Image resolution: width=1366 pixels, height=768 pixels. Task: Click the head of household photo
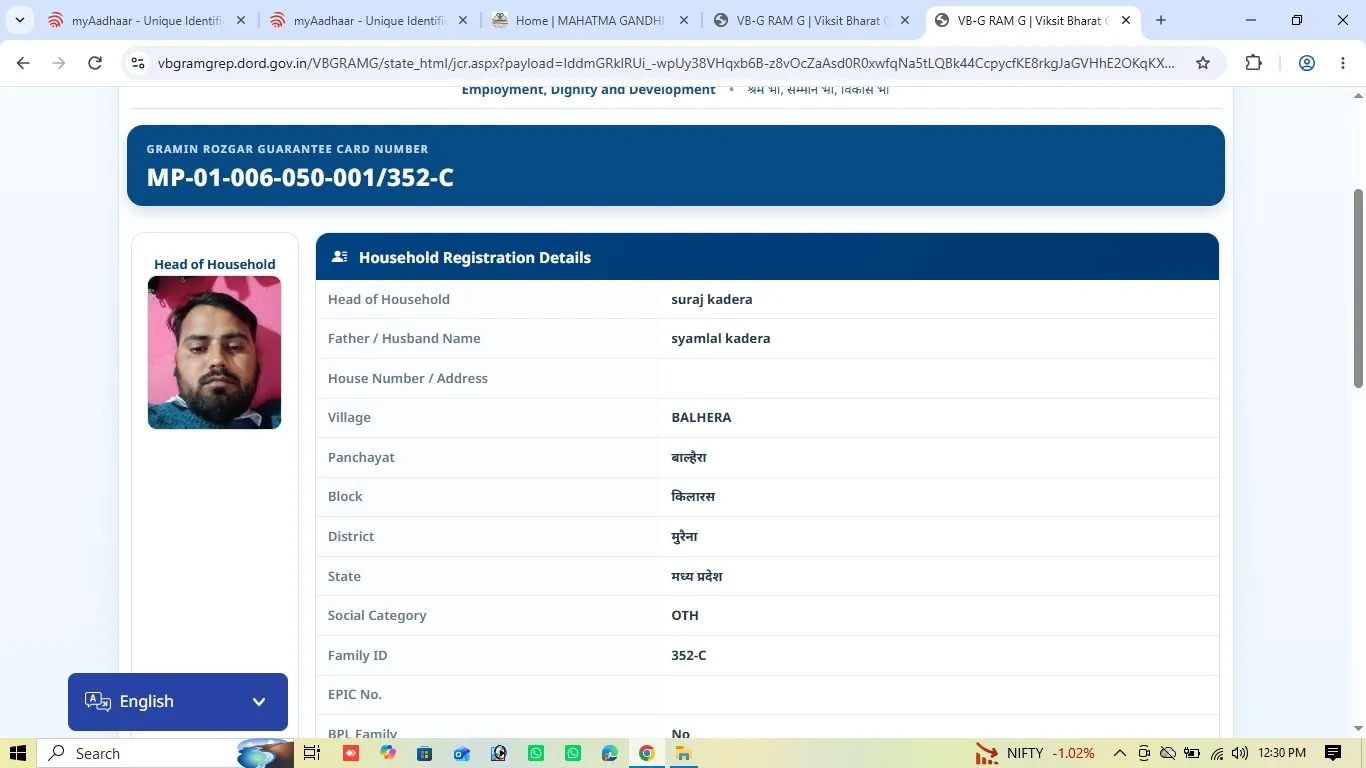tap(214, 352)
